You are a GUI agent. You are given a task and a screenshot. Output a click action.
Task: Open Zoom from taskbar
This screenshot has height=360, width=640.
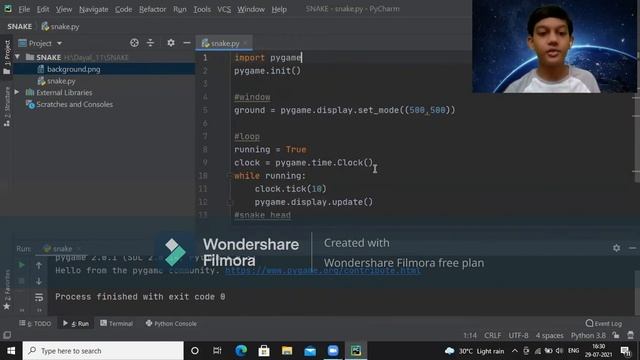click(333, 351)
